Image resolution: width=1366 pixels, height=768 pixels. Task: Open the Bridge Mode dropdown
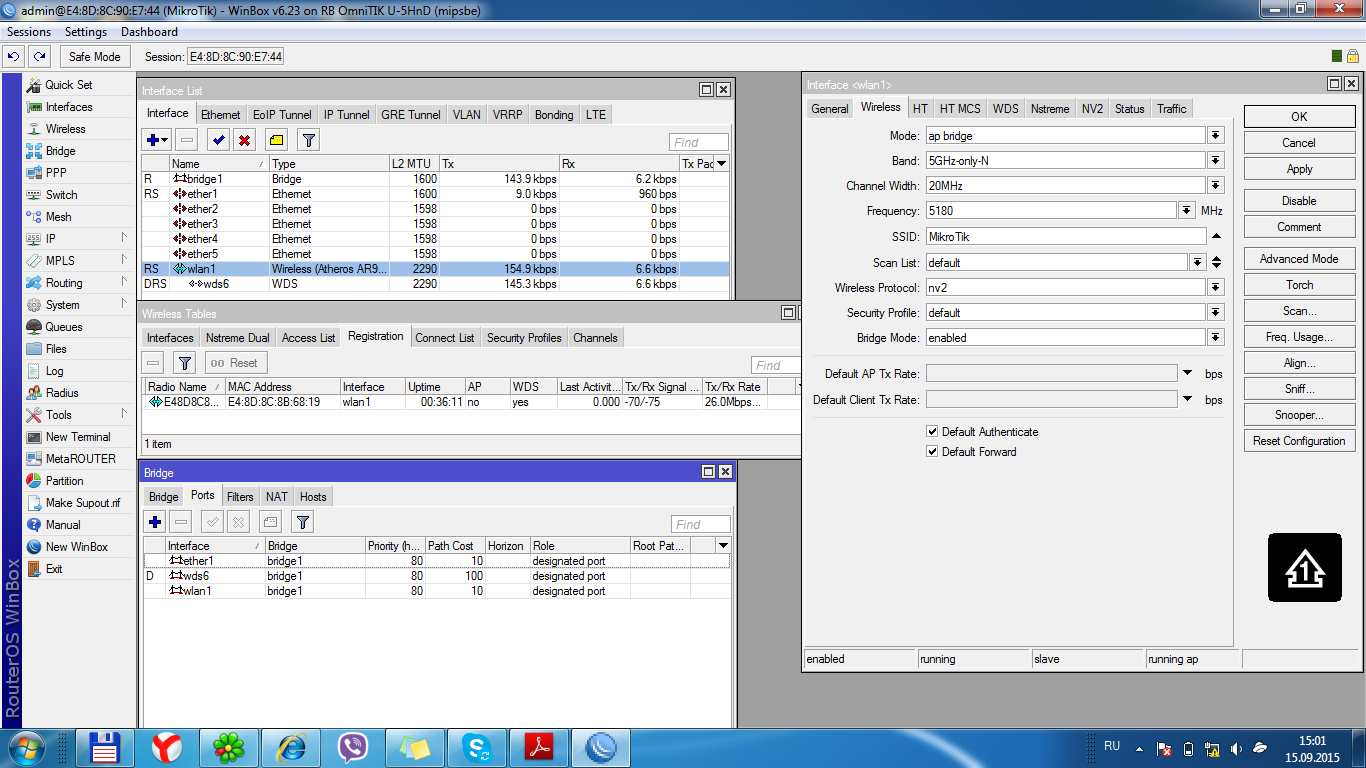point(1216,338)
